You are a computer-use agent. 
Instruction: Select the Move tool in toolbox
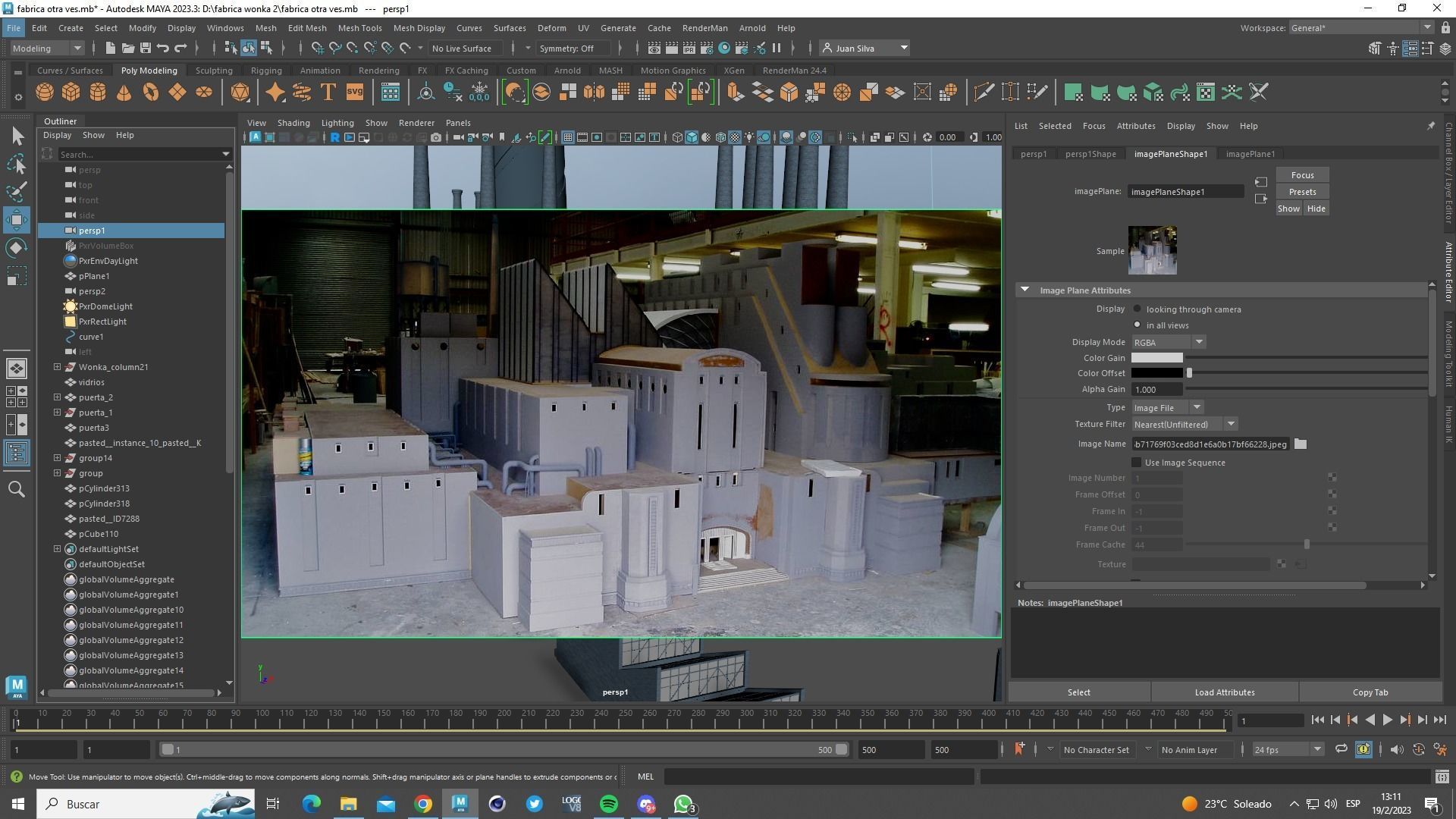click(17, 220)
